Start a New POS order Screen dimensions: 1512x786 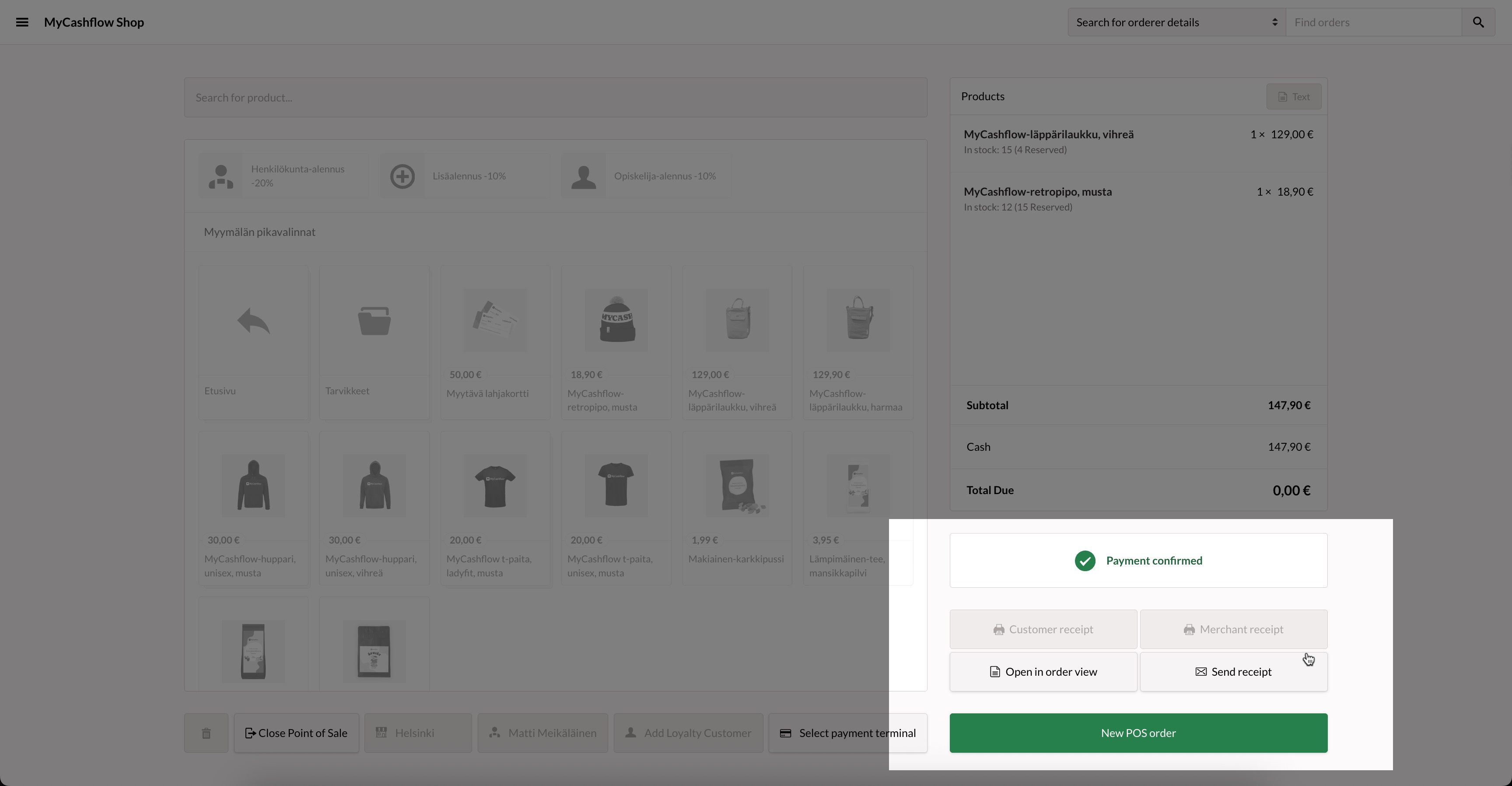coord(1138,733)
